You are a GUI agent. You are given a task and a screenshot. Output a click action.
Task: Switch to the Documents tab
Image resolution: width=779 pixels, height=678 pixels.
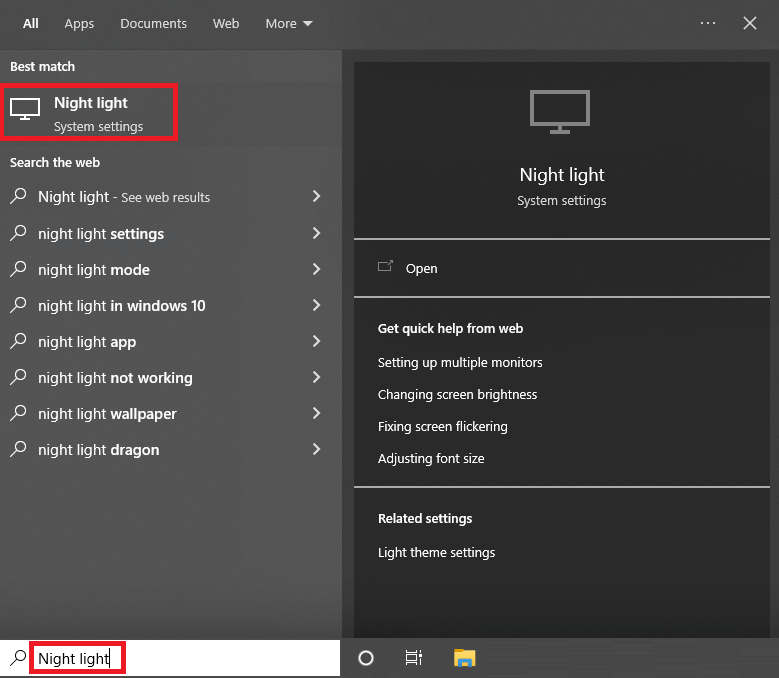point(153,23)
